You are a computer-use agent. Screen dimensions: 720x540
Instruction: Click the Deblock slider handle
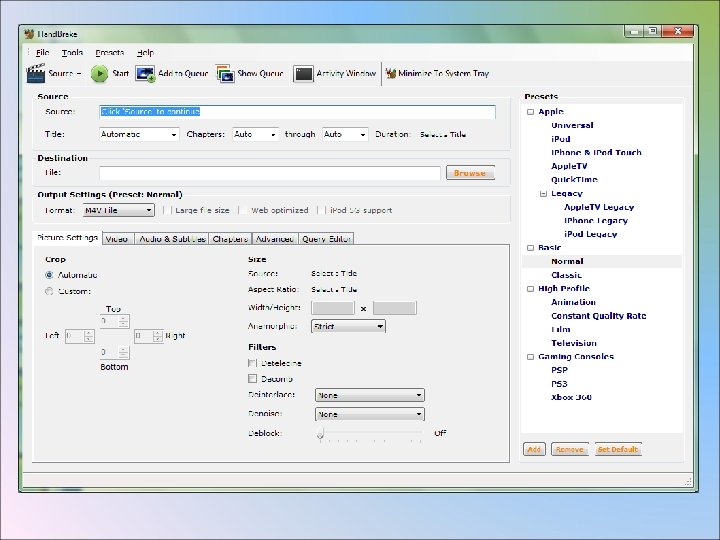pyautogui.click(x=321, y=433)
